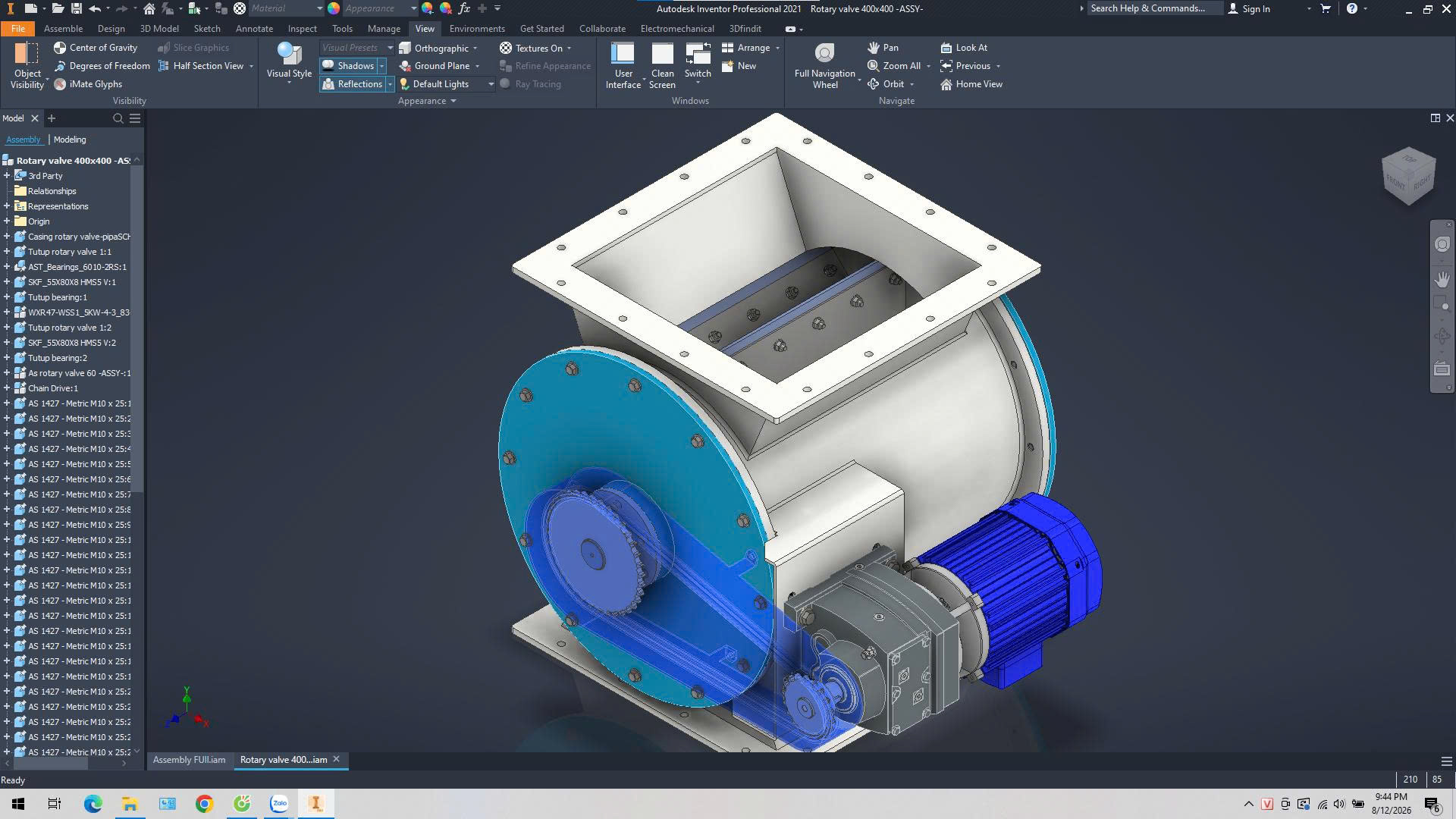
Task: Open the Inspect ribbon tab
Action: 302,29
